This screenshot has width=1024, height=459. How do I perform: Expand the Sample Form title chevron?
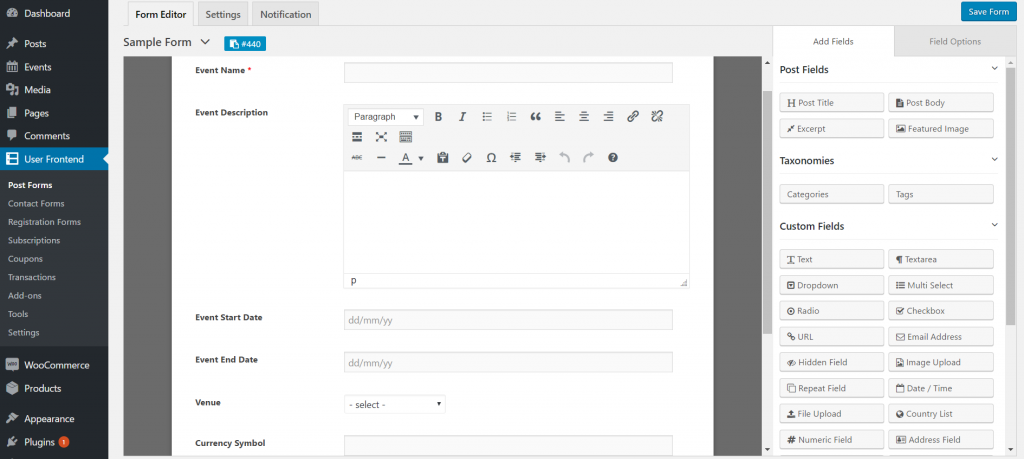(x=205, y=42)
